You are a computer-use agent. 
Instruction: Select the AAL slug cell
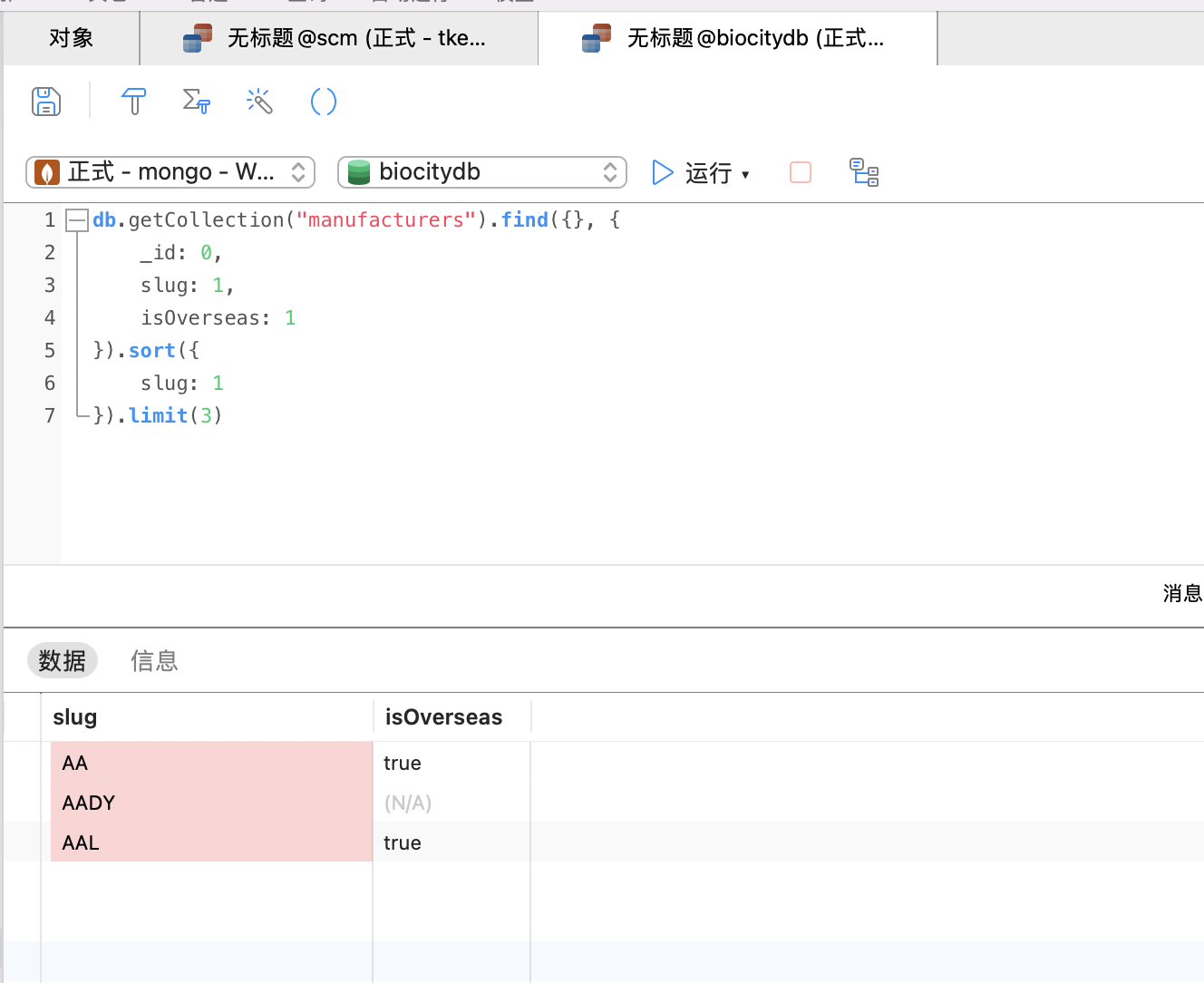tap(211, 842)
